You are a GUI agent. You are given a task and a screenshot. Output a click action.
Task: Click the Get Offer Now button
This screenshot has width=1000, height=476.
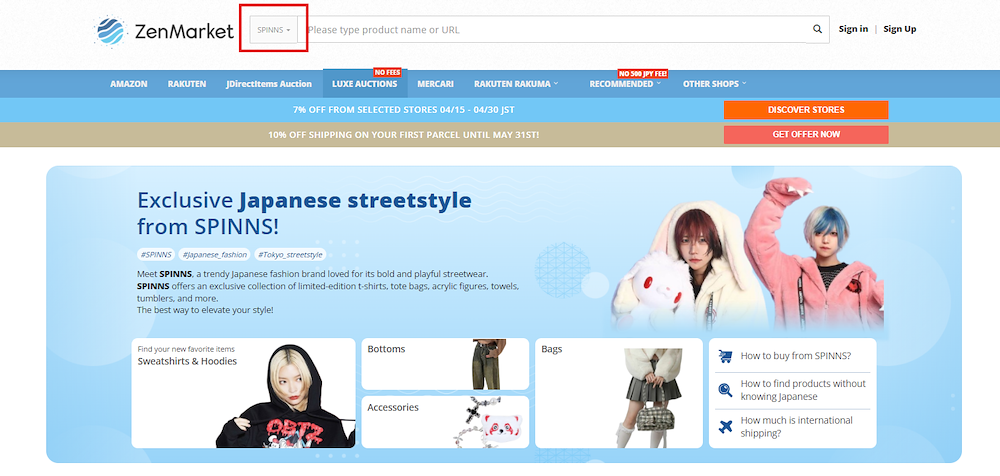coord(806,135)
